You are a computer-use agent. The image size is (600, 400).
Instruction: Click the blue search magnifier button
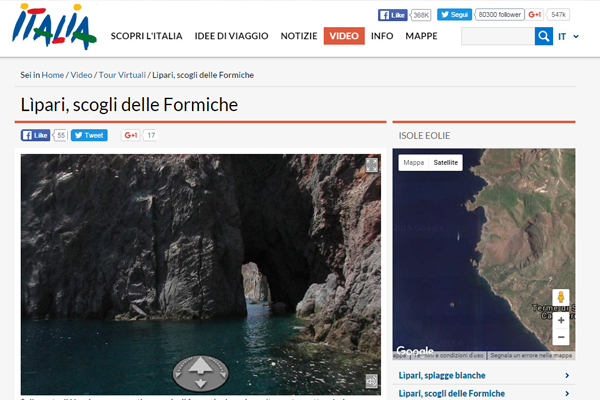(544, 36)
